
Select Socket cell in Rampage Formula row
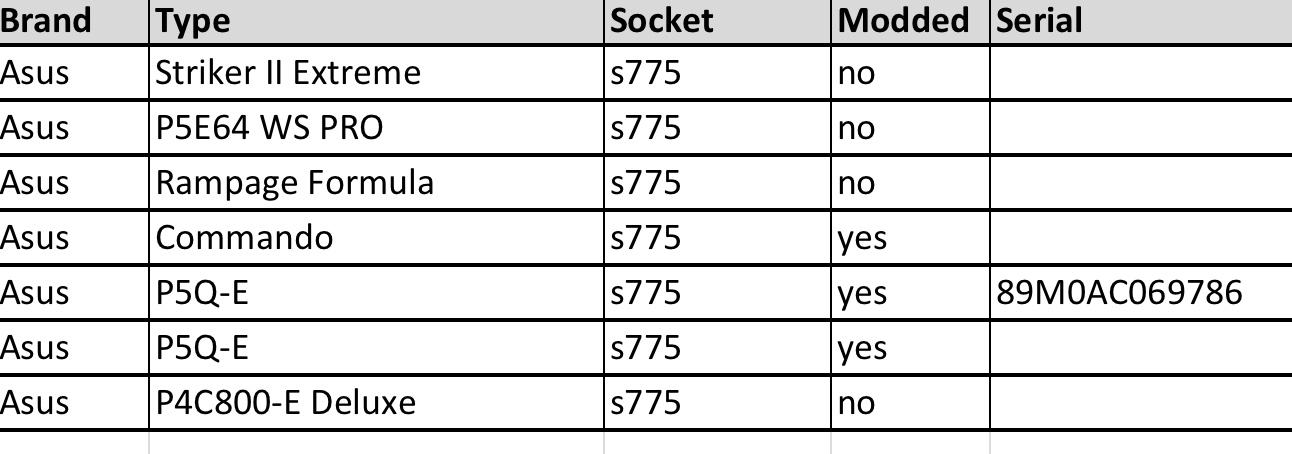tap(718, 182)
